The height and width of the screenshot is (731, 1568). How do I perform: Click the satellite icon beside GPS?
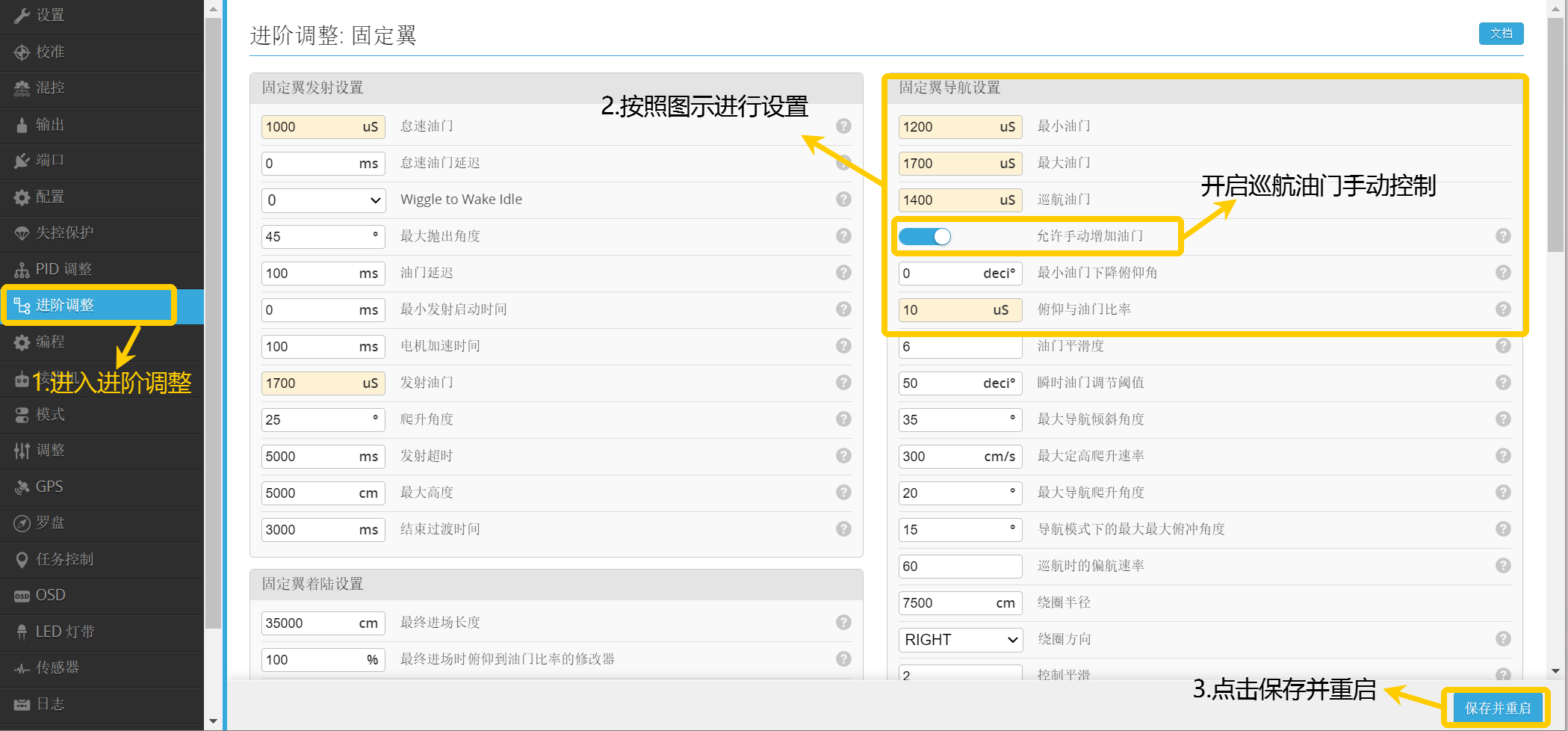click(22, 487)
